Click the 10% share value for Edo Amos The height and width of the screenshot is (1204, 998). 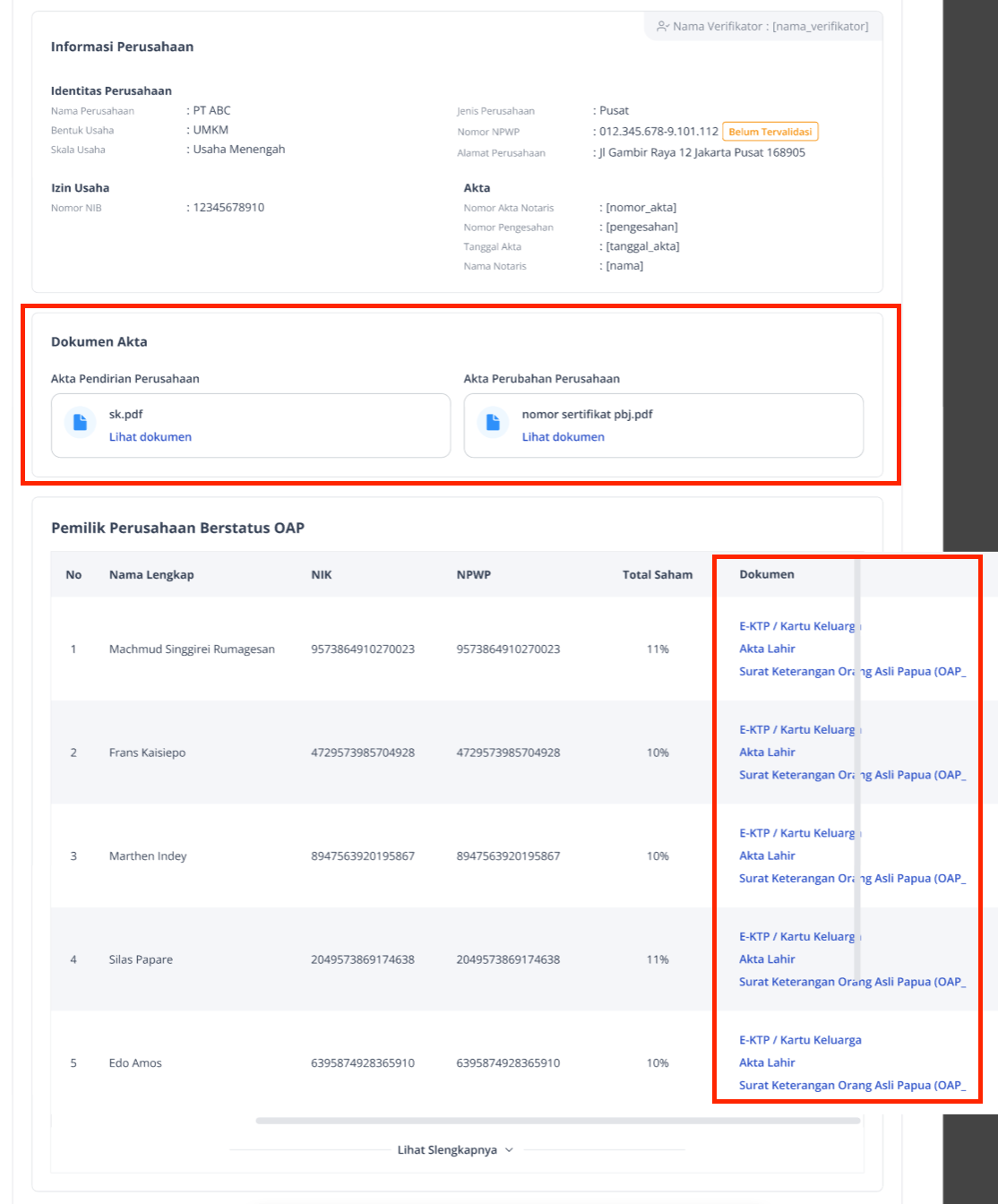click(x=658, y=1063)
